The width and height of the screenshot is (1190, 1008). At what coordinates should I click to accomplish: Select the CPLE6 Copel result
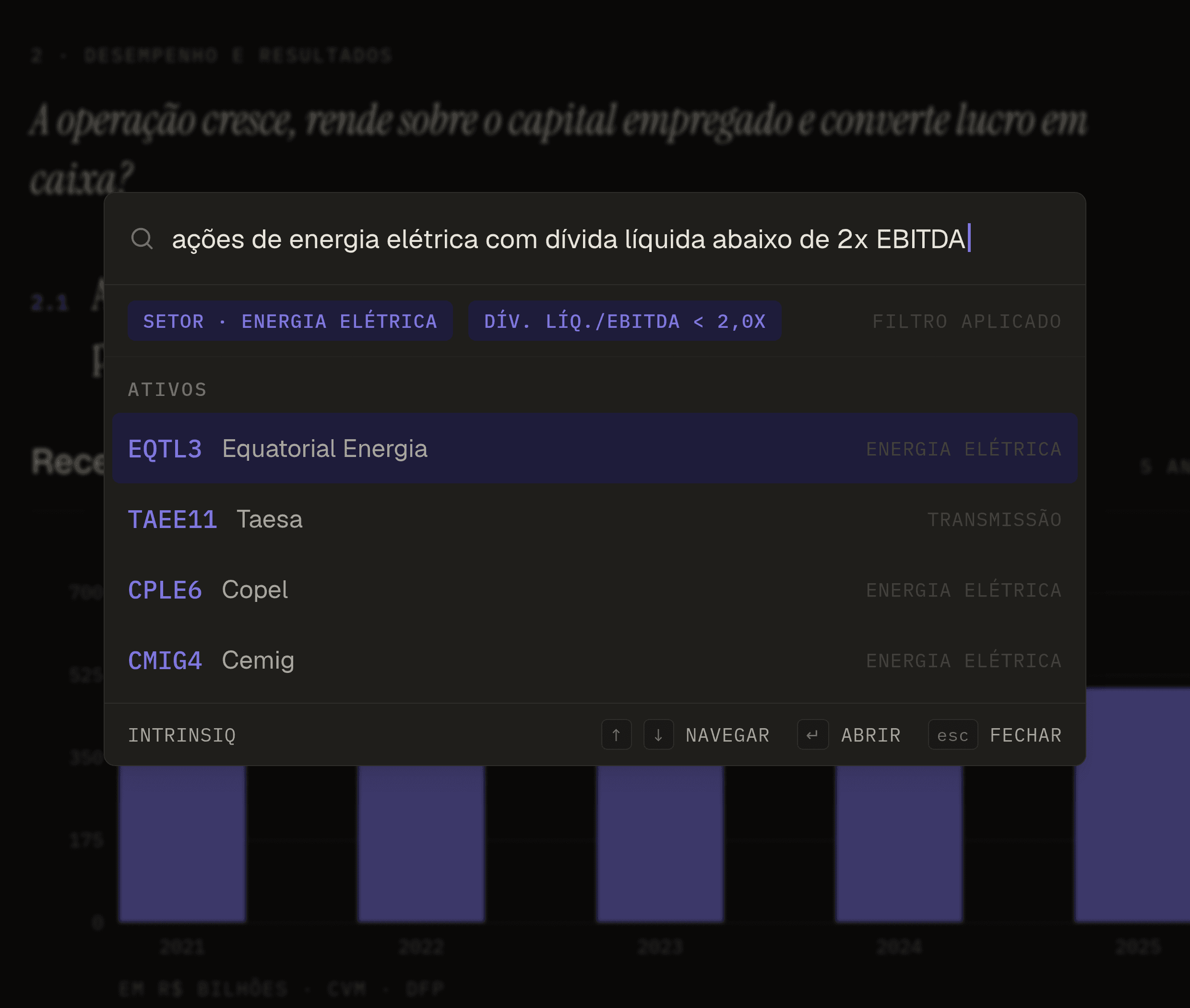[x=595, y=590]
